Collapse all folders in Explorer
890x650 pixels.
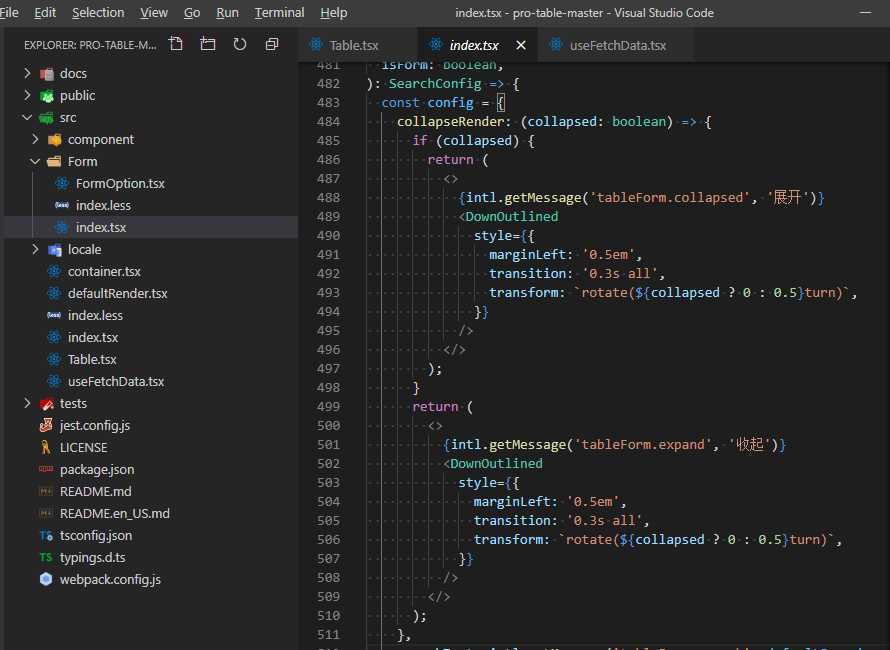click(x=272, y=45)
